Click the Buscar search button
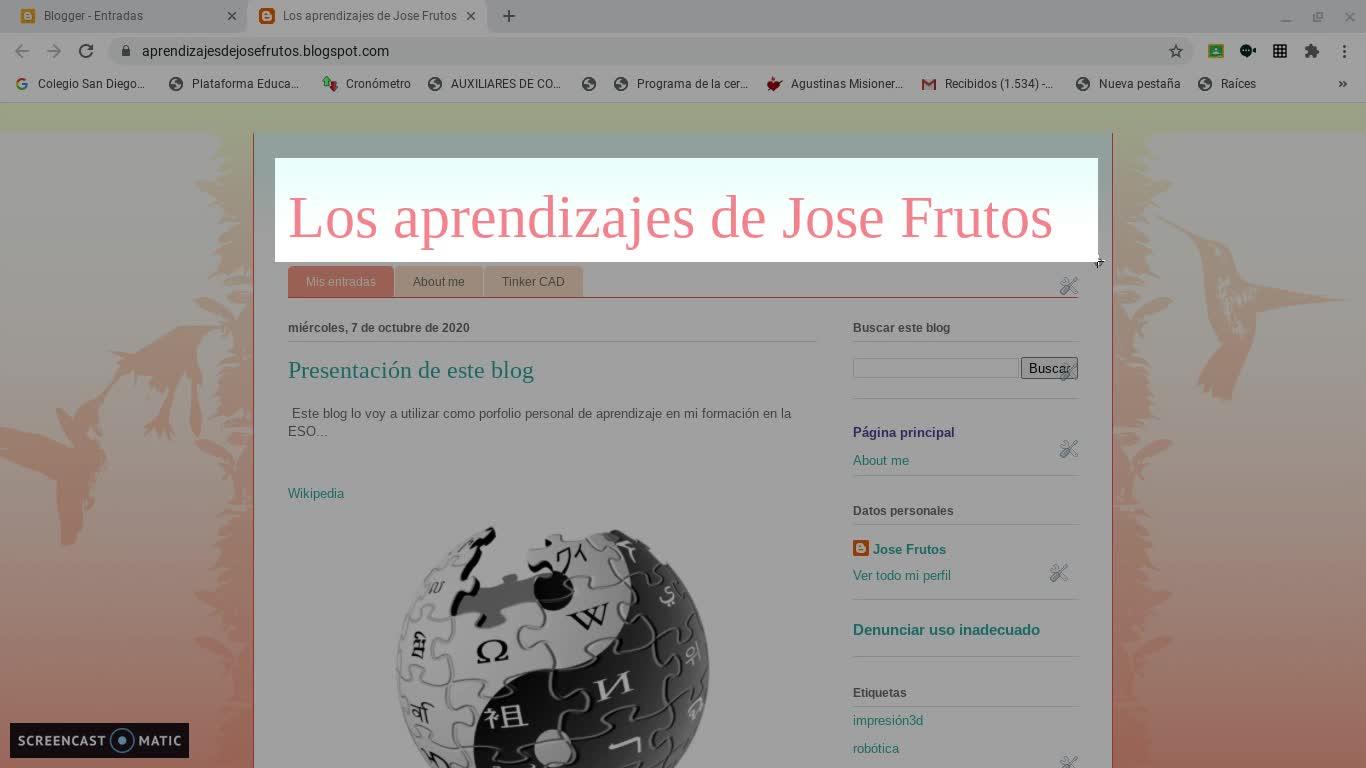 click(1048, 368)
